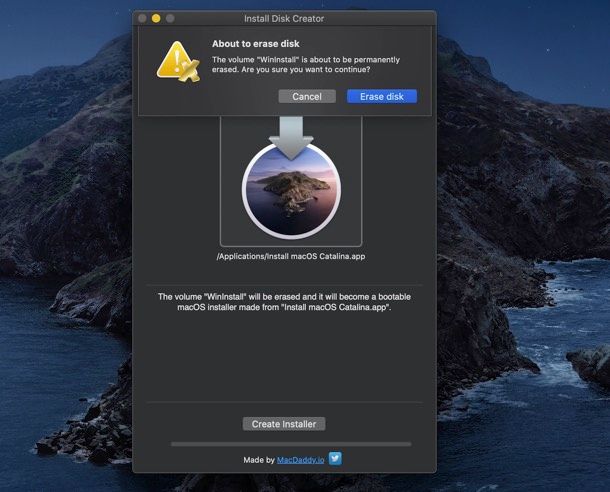Image resolution: width=610 pixels, height=492 pixels.
Task: Cancel the erase disk dialog
Action: pyautogui.click(x=307, y=96)
